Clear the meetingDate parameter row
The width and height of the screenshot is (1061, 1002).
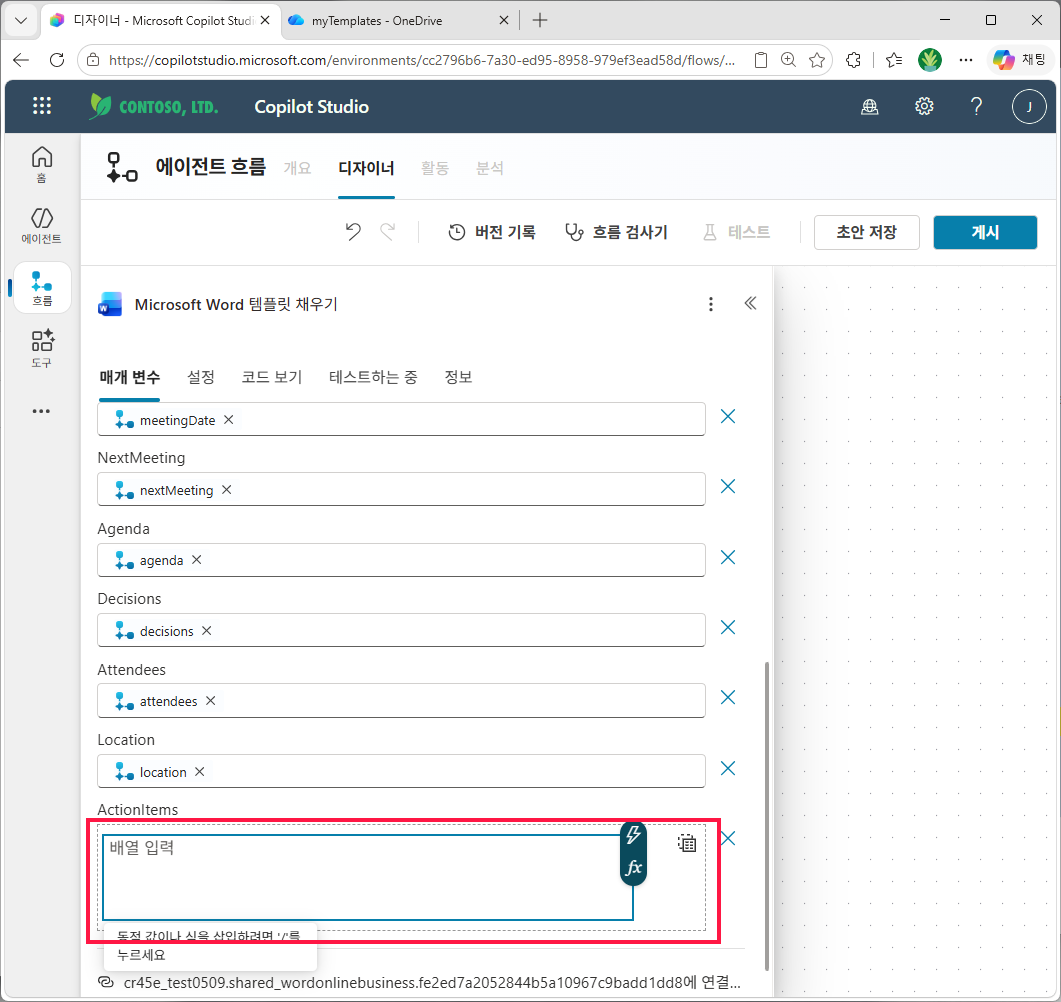[728, 416]
